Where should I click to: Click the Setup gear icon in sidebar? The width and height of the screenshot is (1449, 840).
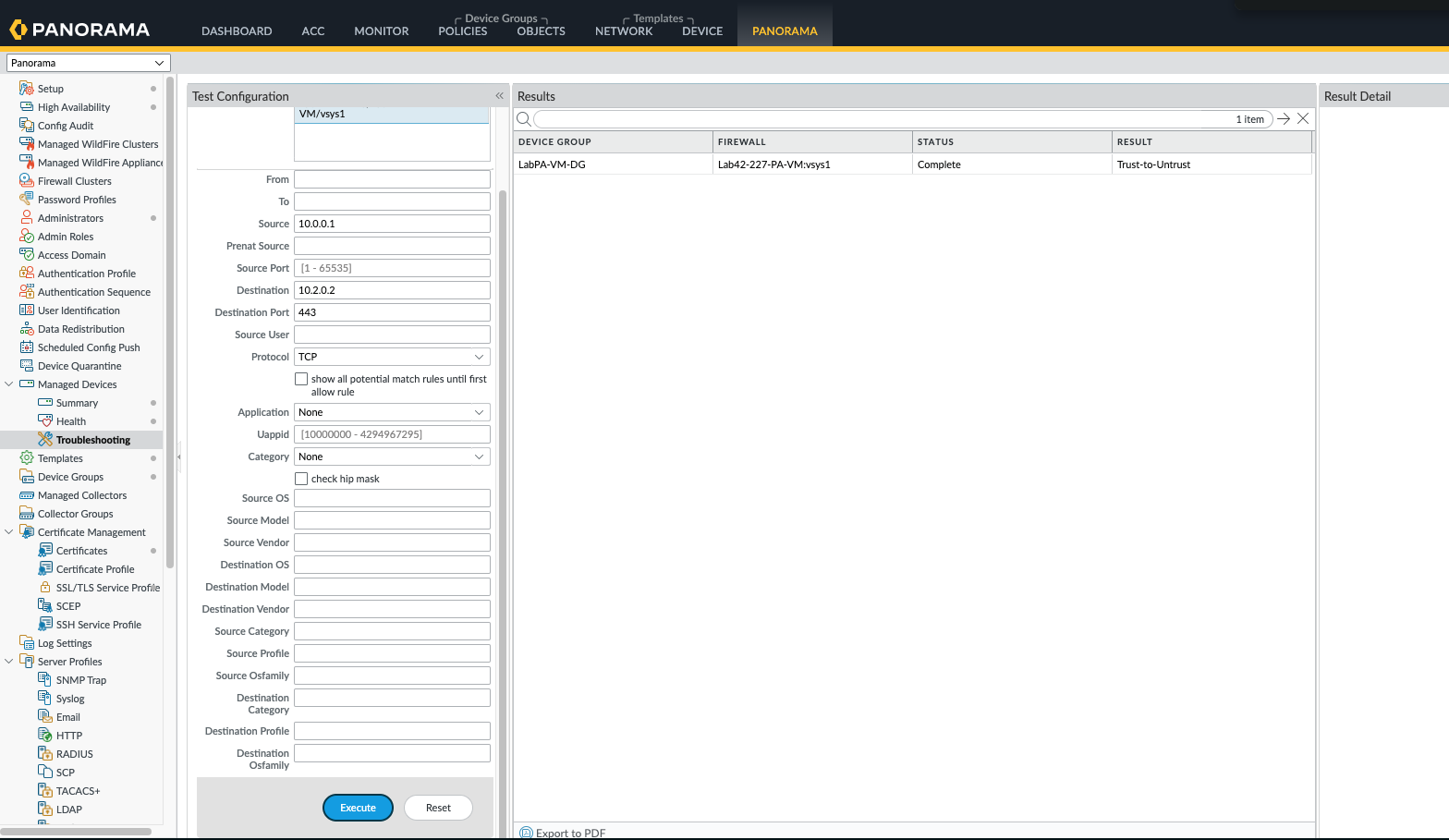(27, 89)
